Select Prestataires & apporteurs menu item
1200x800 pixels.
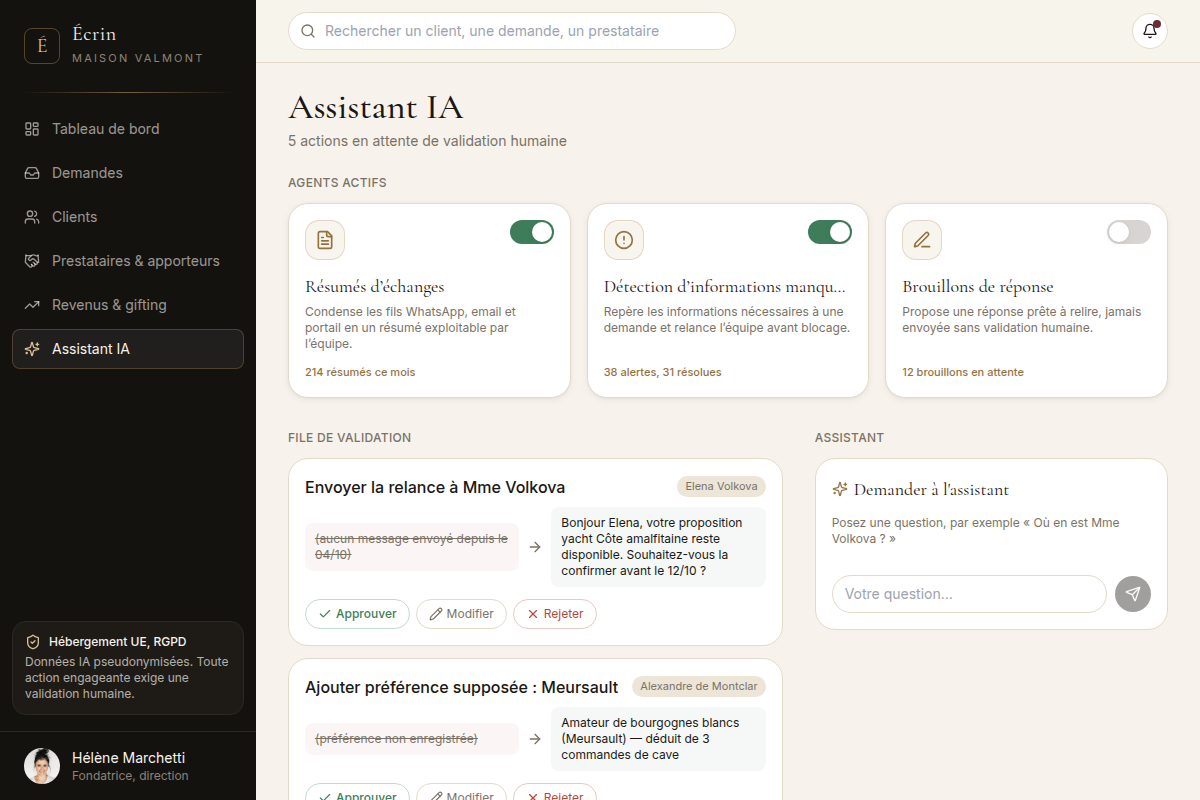128,261
